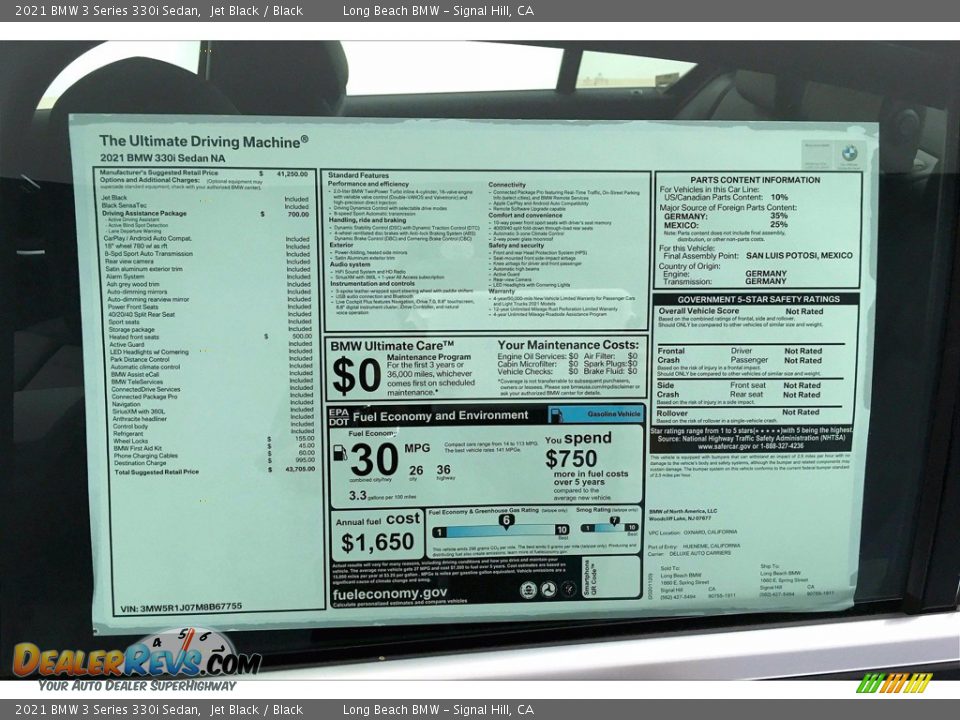Click the VIN 3MW5R1J07M8B67755
The image size is (960, 720).
(x=181, y=607)
